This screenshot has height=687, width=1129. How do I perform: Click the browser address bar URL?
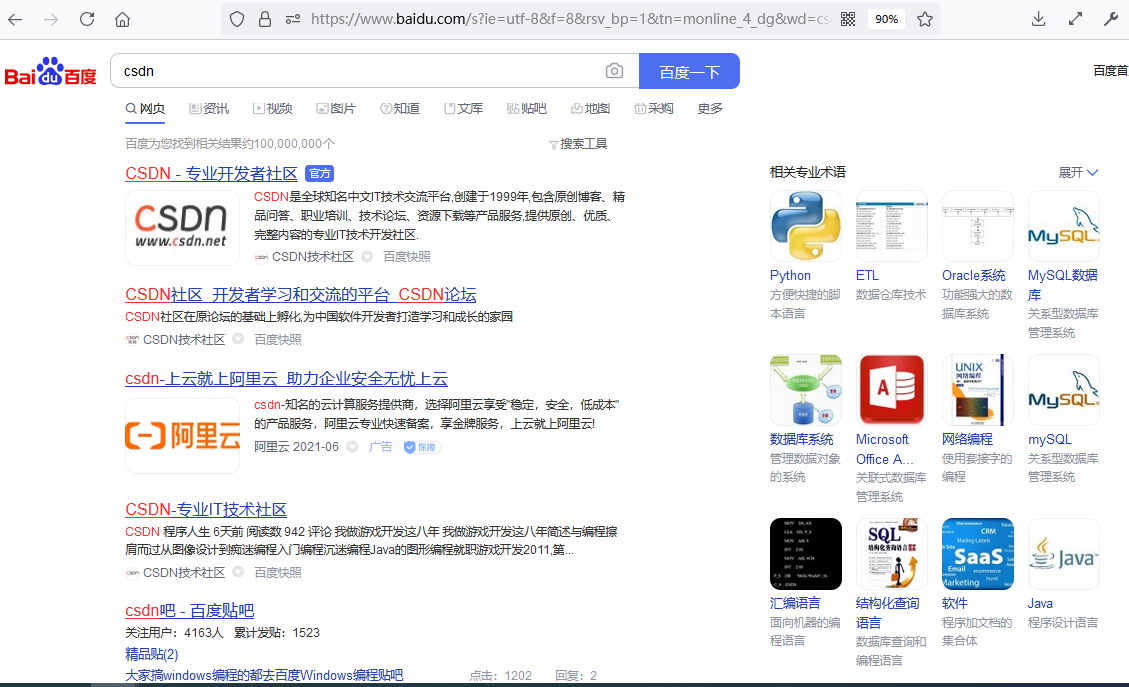(569, 19)
